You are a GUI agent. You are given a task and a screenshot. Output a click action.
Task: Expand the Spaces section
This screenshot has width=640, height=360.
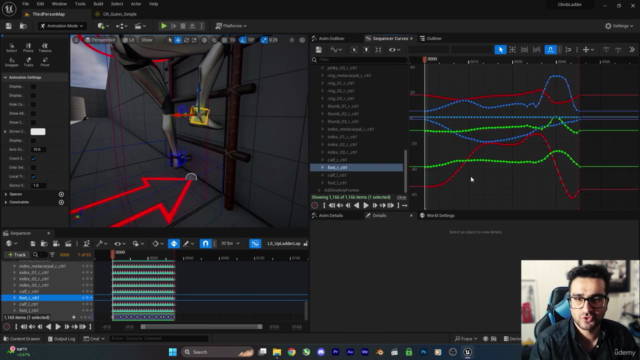click(6, 194)
